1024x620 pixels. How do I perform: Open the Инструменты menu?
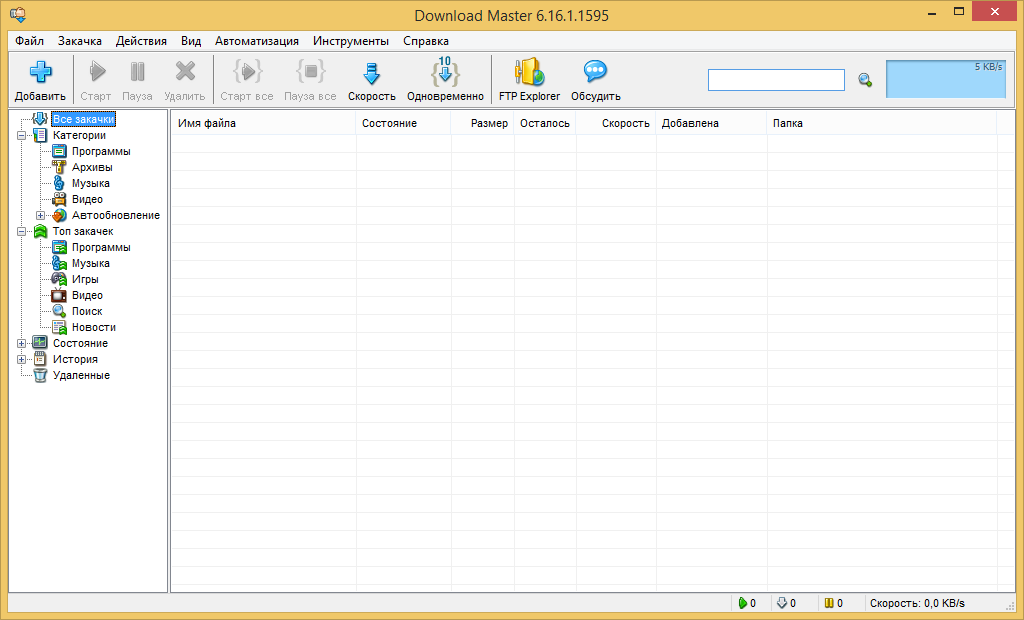(x=351, y=41)
